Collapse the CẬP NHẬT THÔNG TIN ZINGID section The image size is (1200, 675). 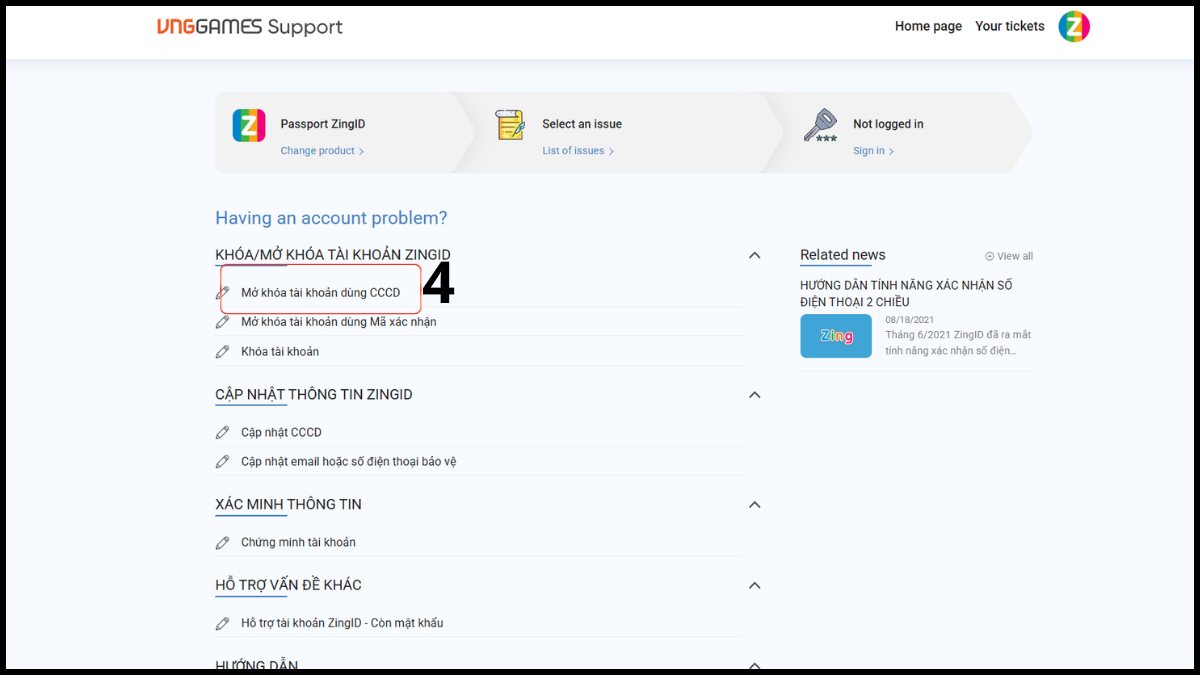point(755,395)
